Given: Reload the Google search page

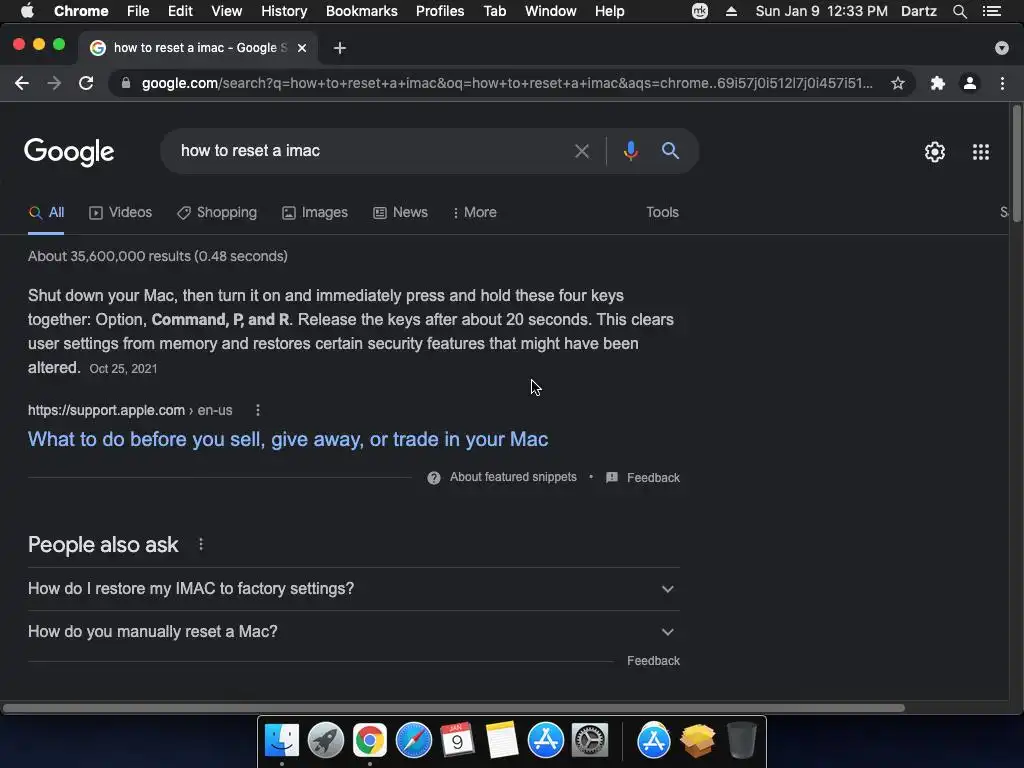Looking at the screenshot, I should (86, 83).
